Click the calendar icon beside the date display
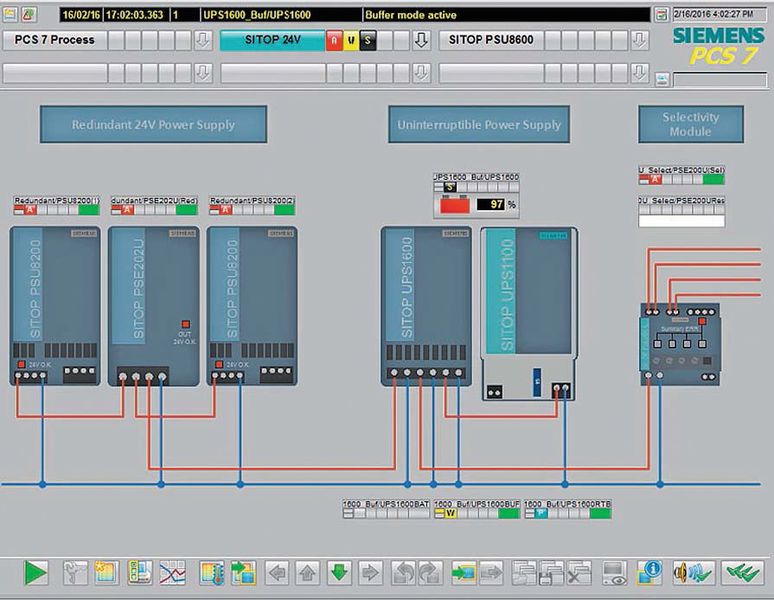Viewport: 774px width, 600px height. pyautogui.click(x=661, y=14)
